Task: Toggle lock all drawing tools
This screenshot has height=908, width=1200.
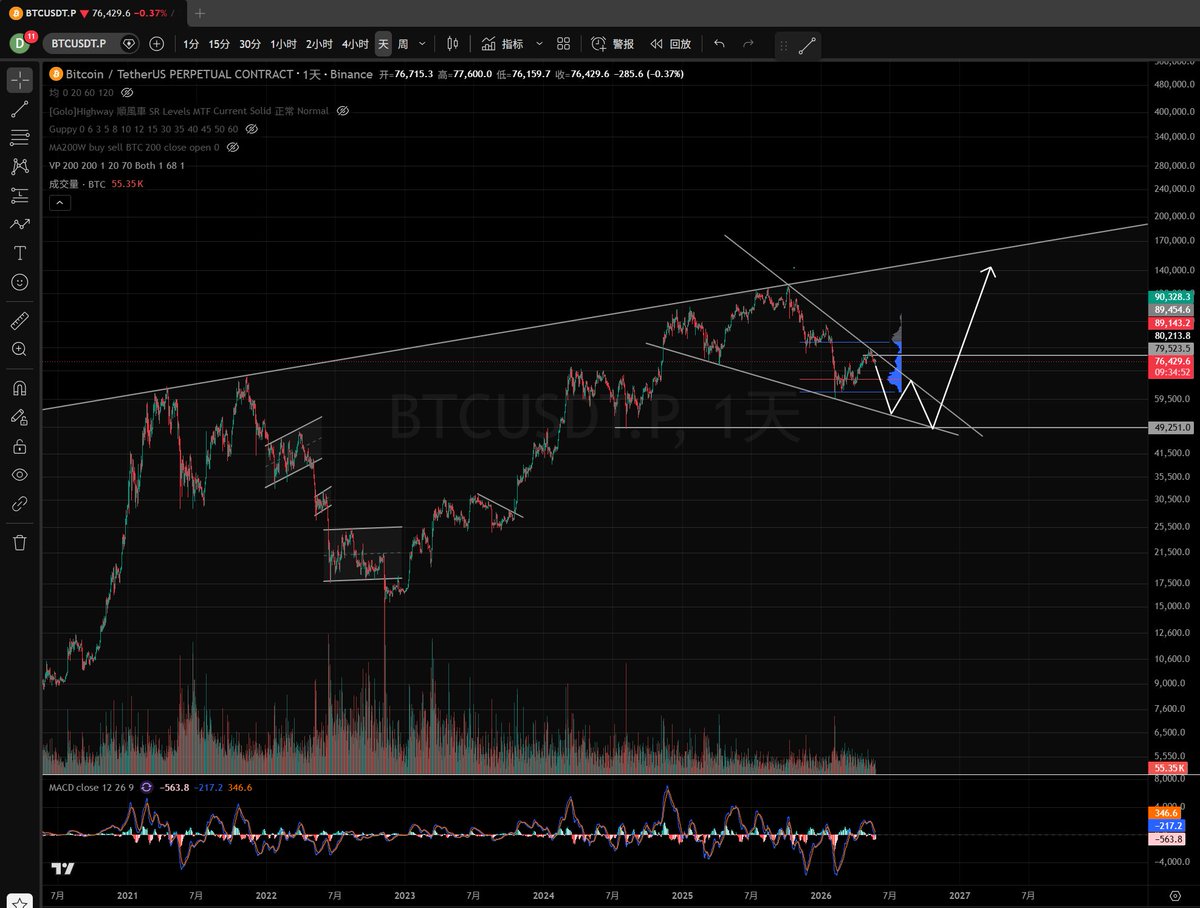Action: coord(20,446)
